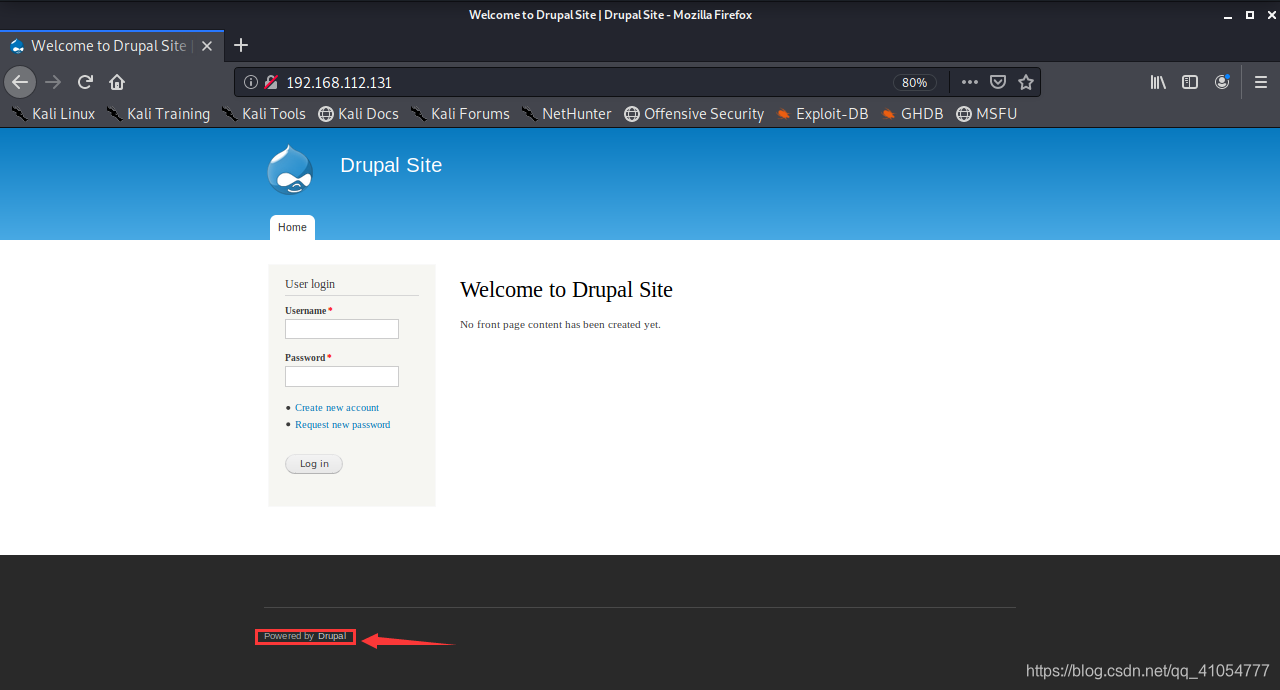This screenshot has width=1280, height=690.
Task: Open the Firefox home page icon
Action: click(117, 82)
